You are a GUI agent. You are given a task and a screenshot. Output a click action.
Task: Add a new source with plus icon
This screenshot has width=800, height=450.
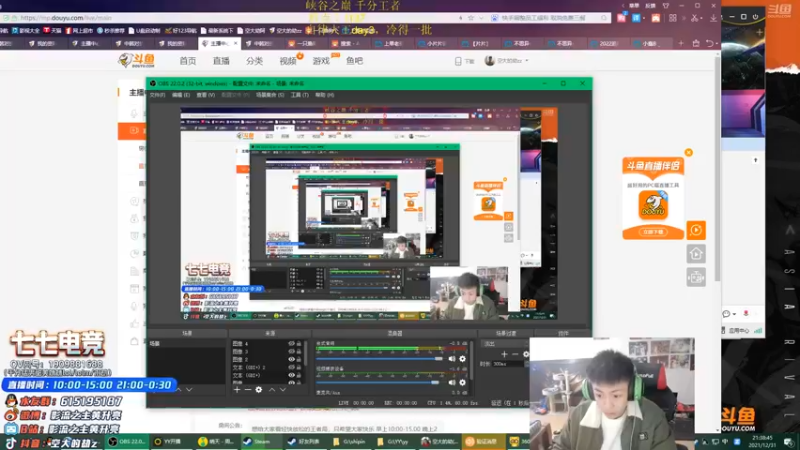pyautogui.click(x=237, y=390)
